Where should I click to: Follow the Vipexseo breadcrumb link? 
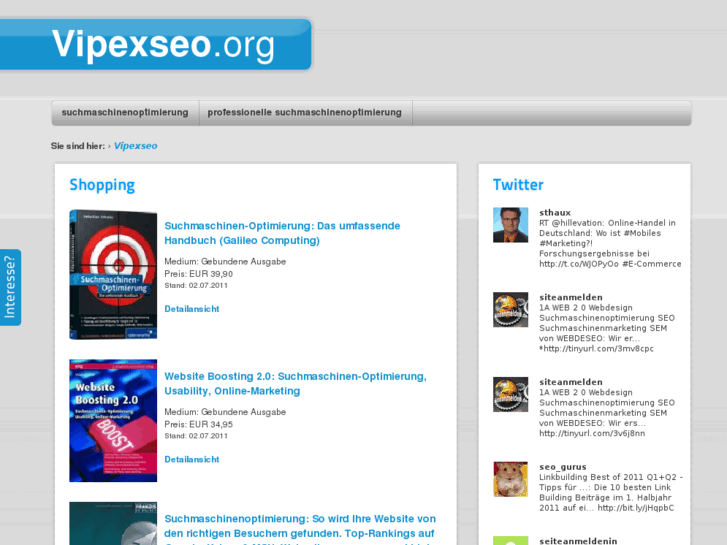pyautogui.click(x=135, y=146)
